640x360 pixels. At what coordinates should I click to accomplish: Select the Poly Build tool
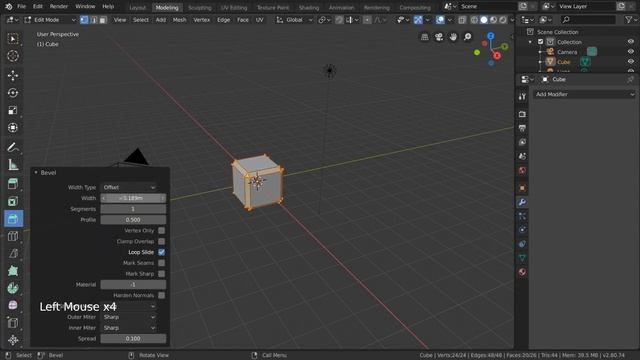tap(13, 271)
